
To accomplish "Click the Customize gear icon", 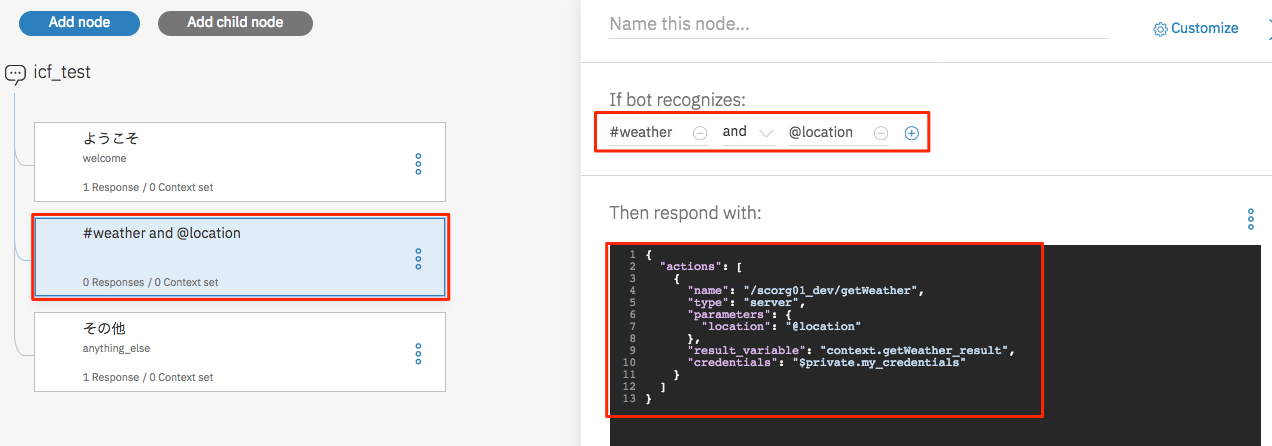I will (x=1160, y=29).
